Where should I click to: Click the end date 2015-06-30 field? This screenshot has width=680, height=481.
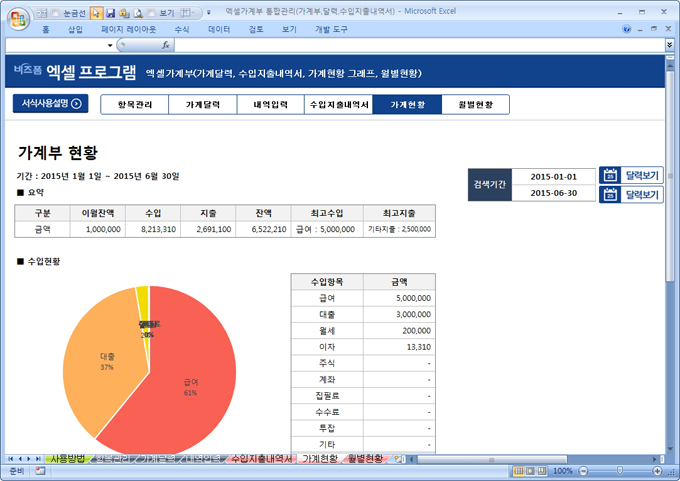click(553, 193)
